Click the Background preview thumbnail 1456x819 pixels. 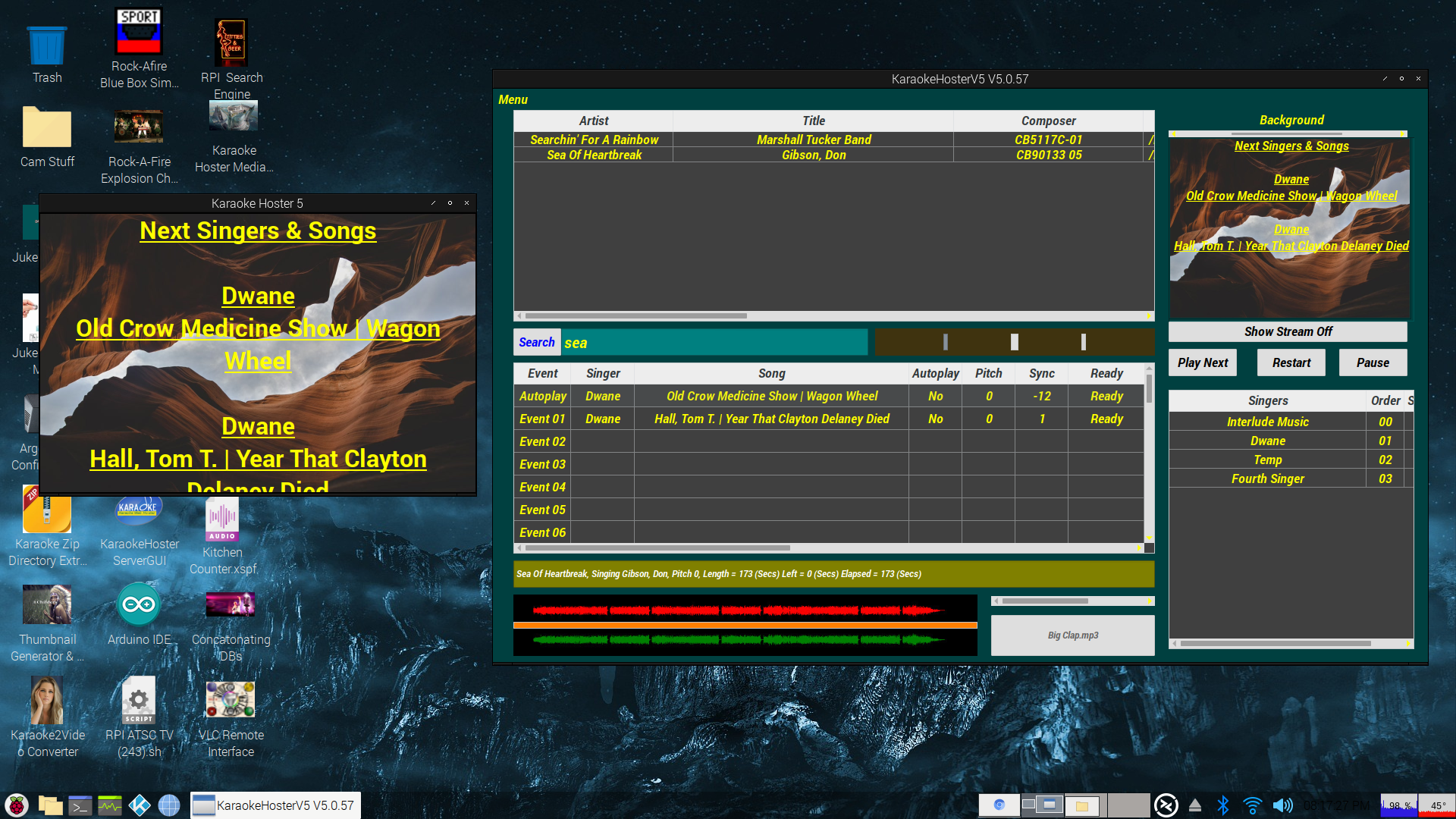click(x=1290, y=227)
